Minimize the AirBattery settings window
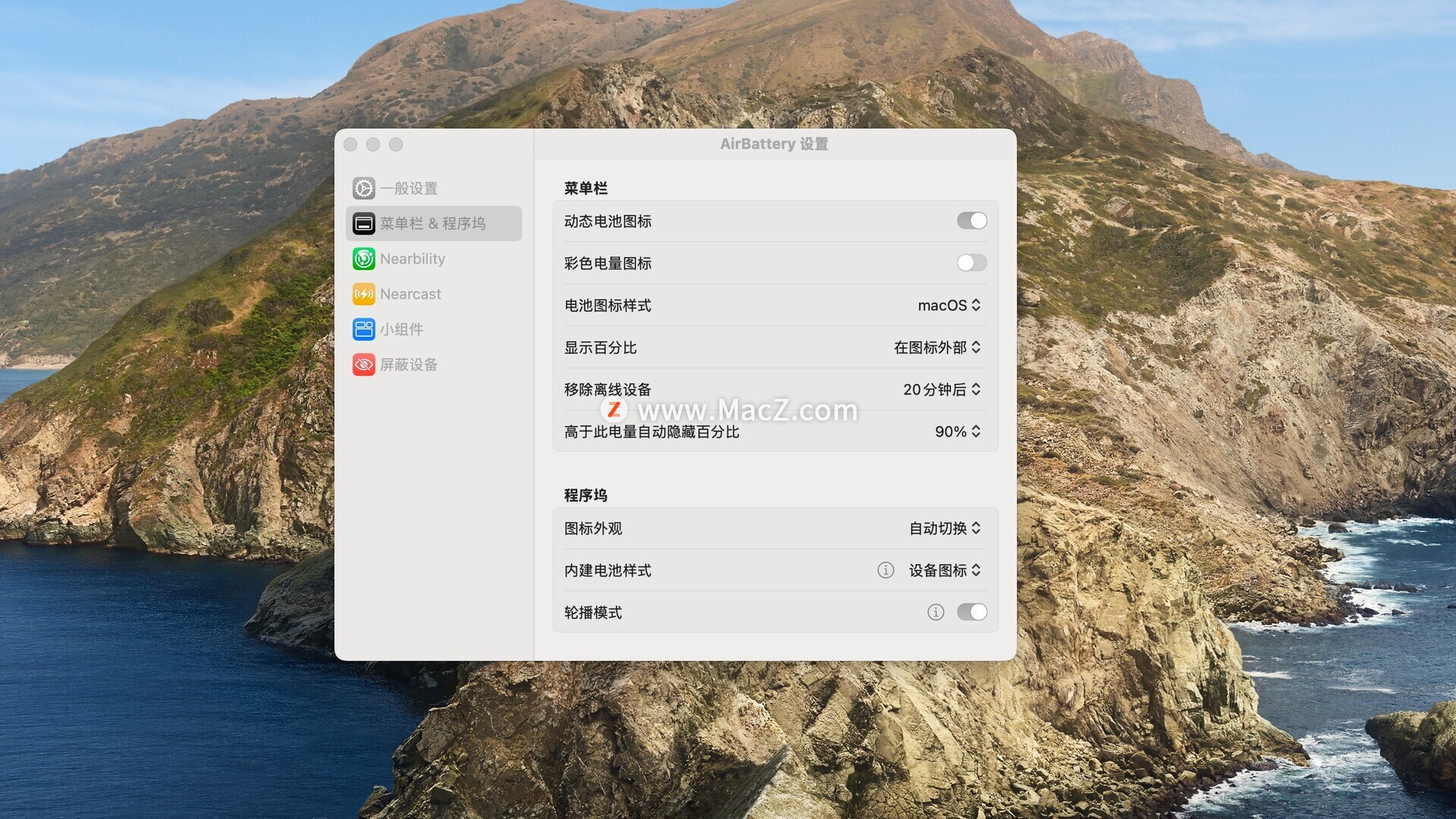 [373, 144]
